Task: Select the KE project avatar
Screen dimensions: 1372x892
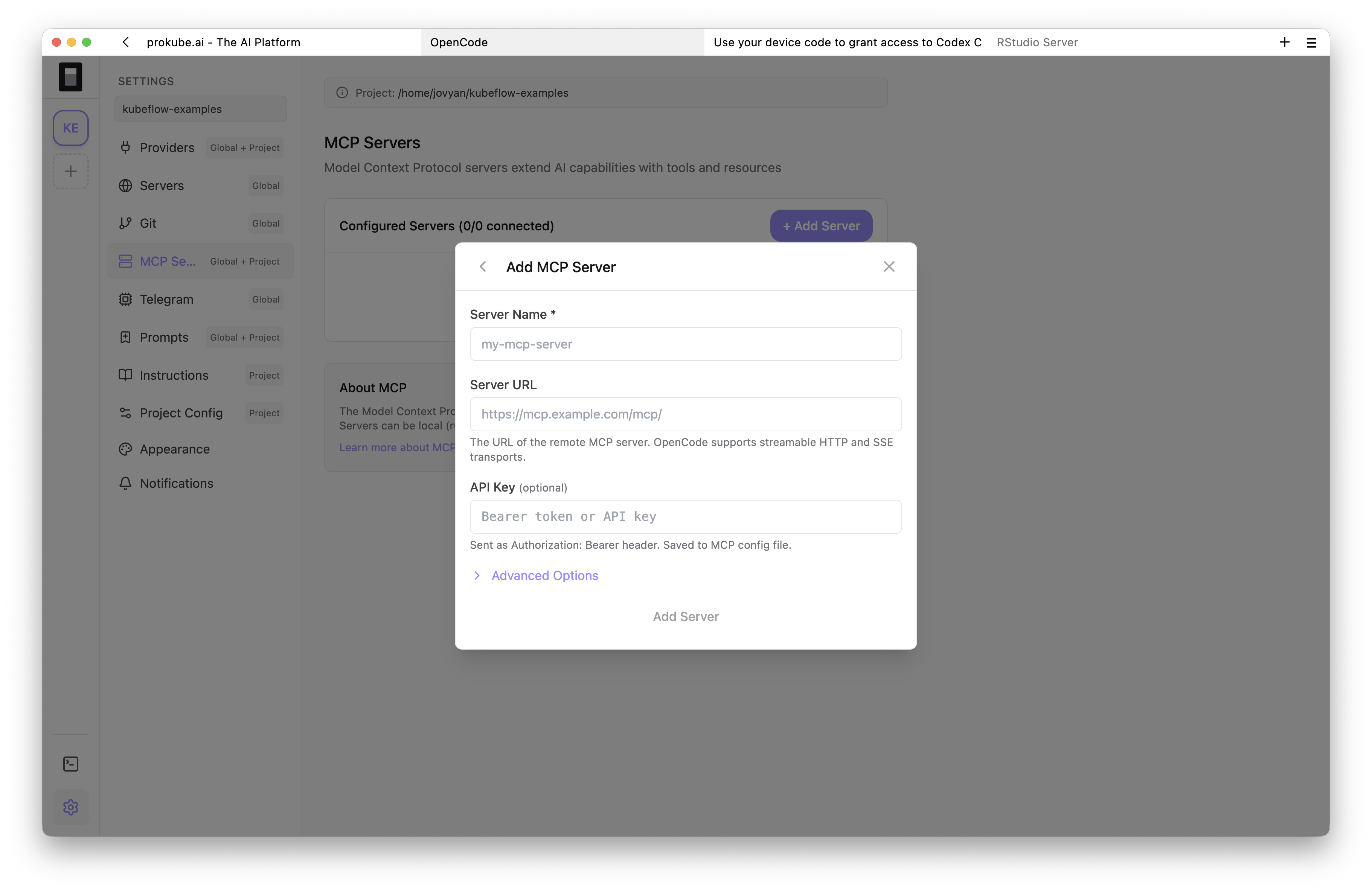Action: click(70, 128)
